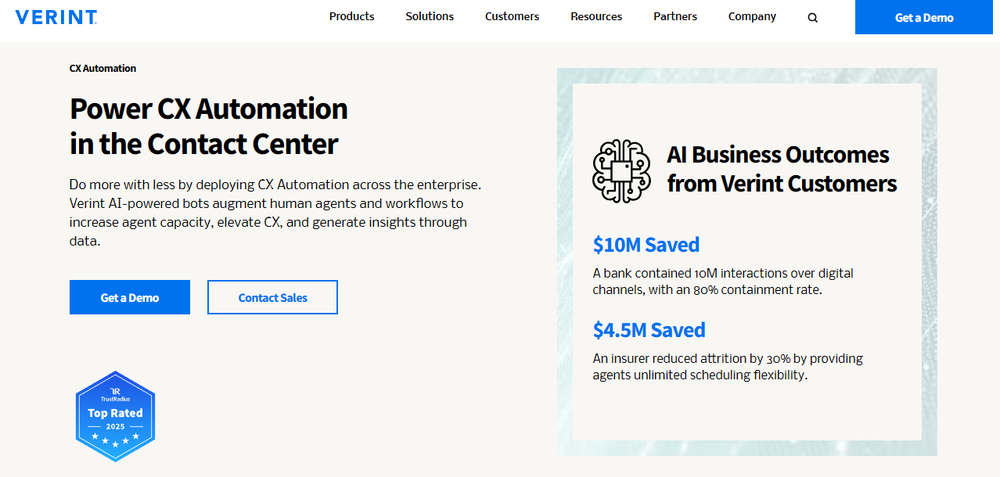Click the TrustRadius Top Rated 2025 badge
1000x477 pixels.
(115, 416)
